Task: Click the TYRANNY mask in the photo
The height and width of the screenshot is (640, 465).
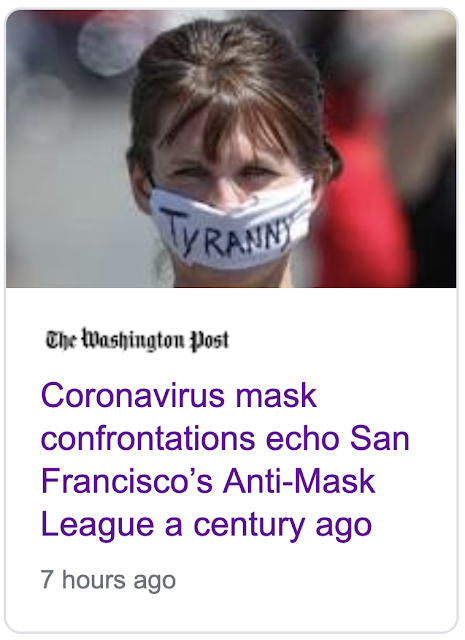Action: click(x=229, y=226)
